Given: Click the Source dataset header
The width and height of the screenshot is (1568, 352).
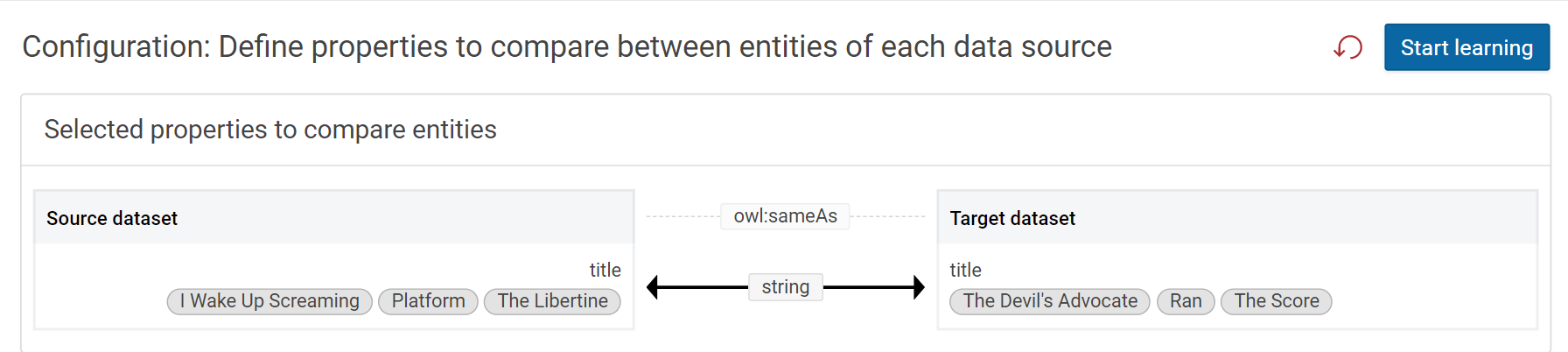Looking at the screenshot, I should tap(112, 218).
